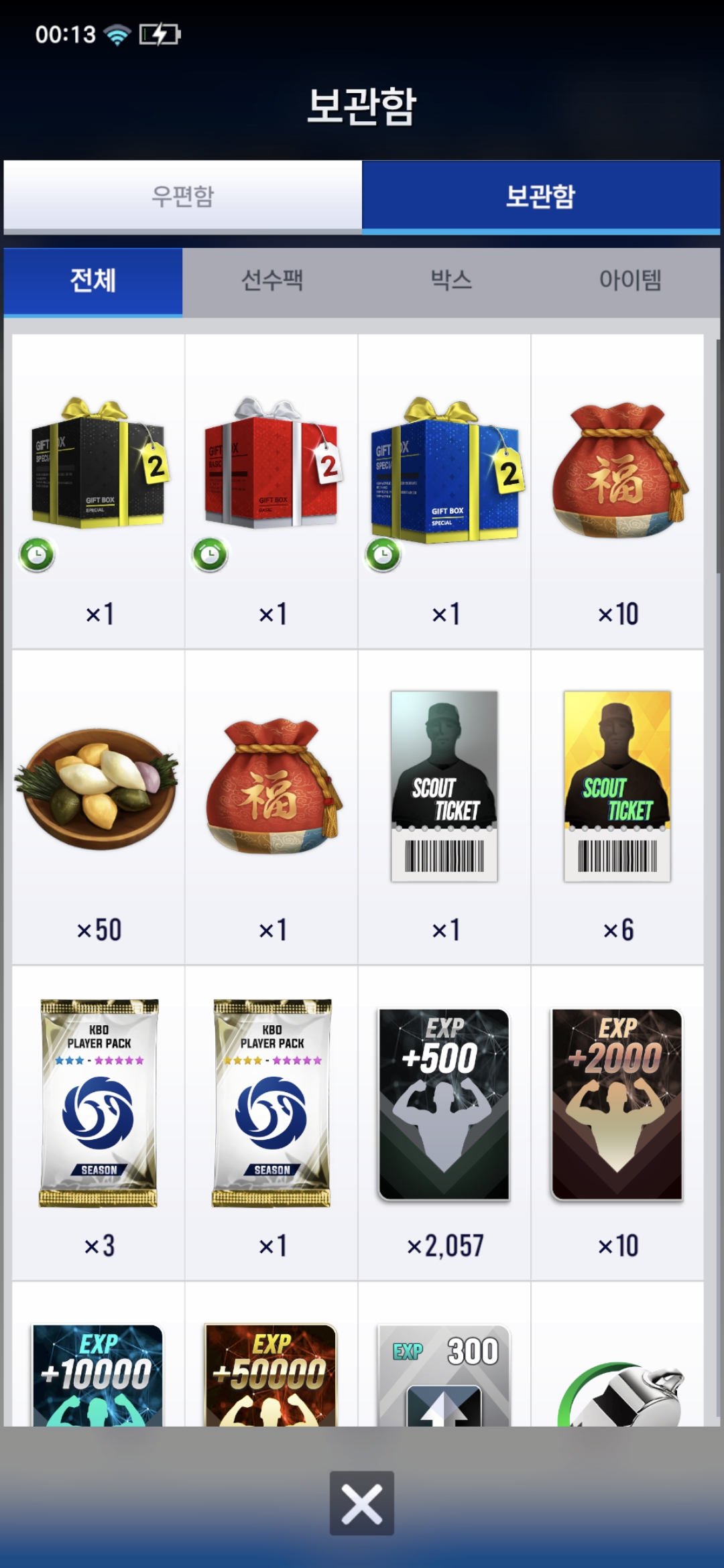Open the black Special gift box
This screenshot has height=1568, width=724.
tap(99, 491)
